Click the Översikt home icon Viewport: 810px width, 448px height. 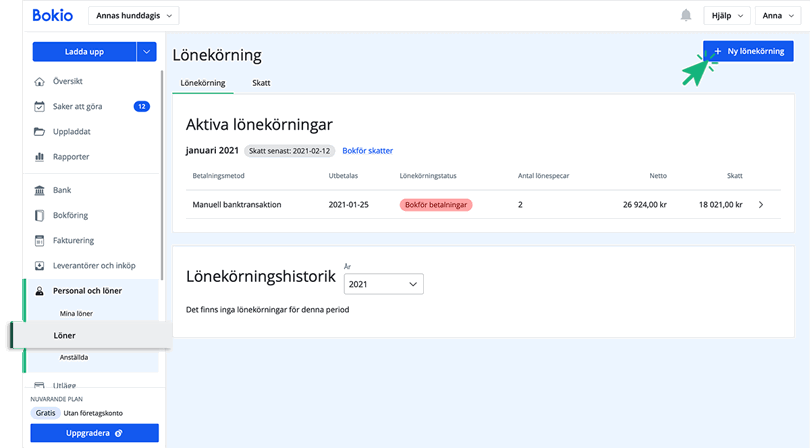click(x=39, y=81)
